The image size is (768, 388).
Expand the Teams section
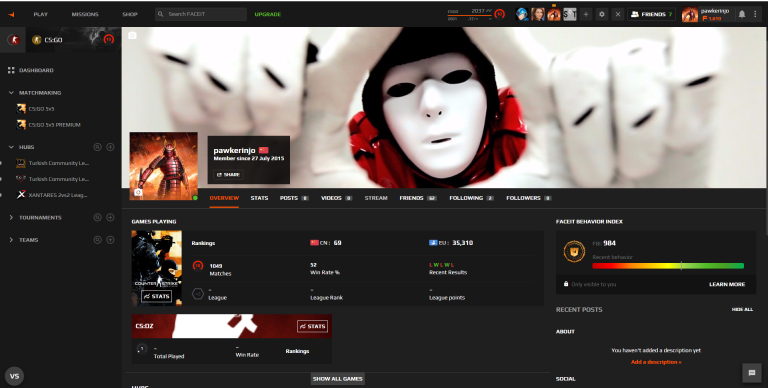pyautogui.click(x=11, y=240)
